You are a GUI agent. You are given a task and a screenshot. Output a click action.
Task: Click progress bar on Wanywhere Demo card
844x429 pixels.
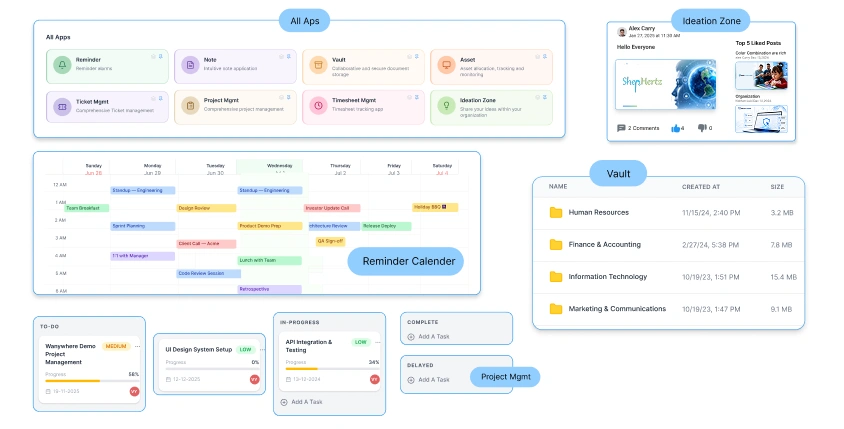tap(92, 381)
